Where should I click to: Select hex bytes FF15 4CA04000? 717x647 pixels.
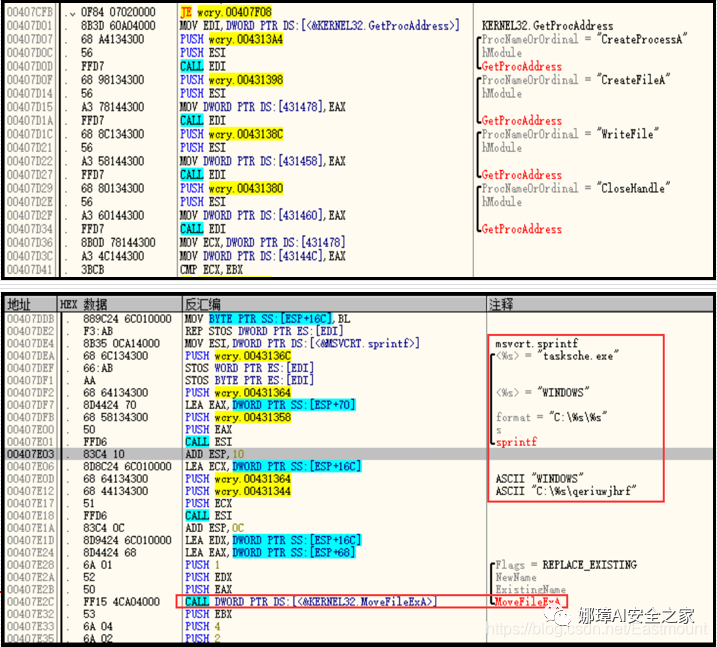pyautogui.click(x=121, y=602)
